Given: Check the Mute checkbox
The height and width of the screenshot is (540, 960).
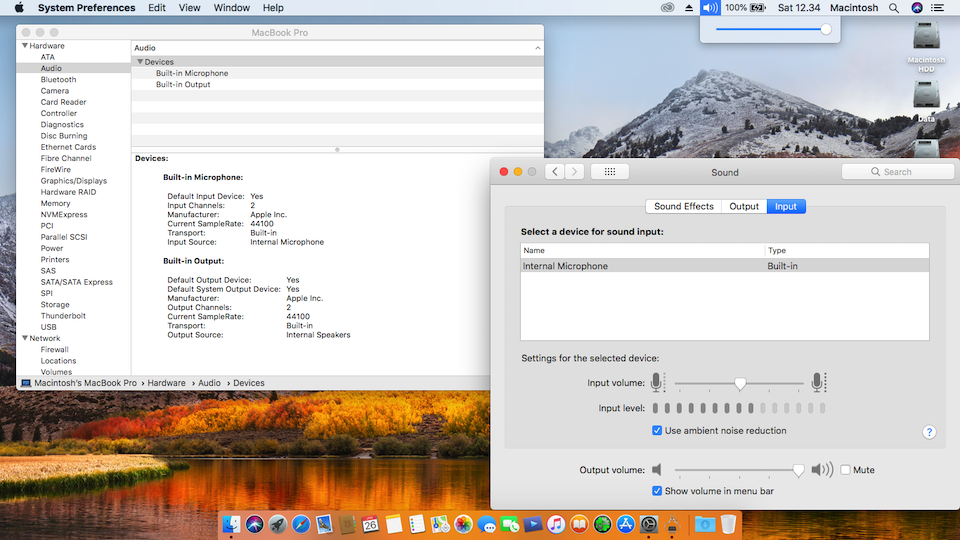Looking at the screenshot, I should 846,470.
